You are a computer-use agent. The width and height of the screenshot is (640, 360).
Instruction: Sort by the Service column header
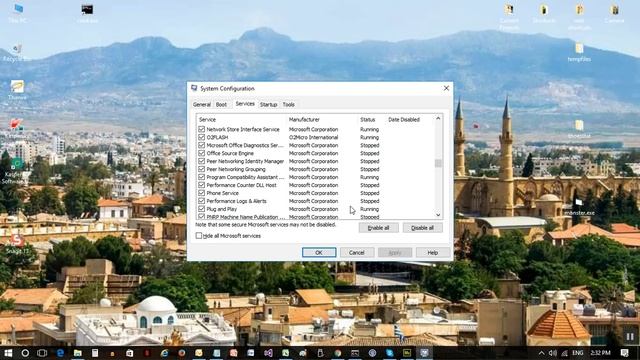coord(242,120)
